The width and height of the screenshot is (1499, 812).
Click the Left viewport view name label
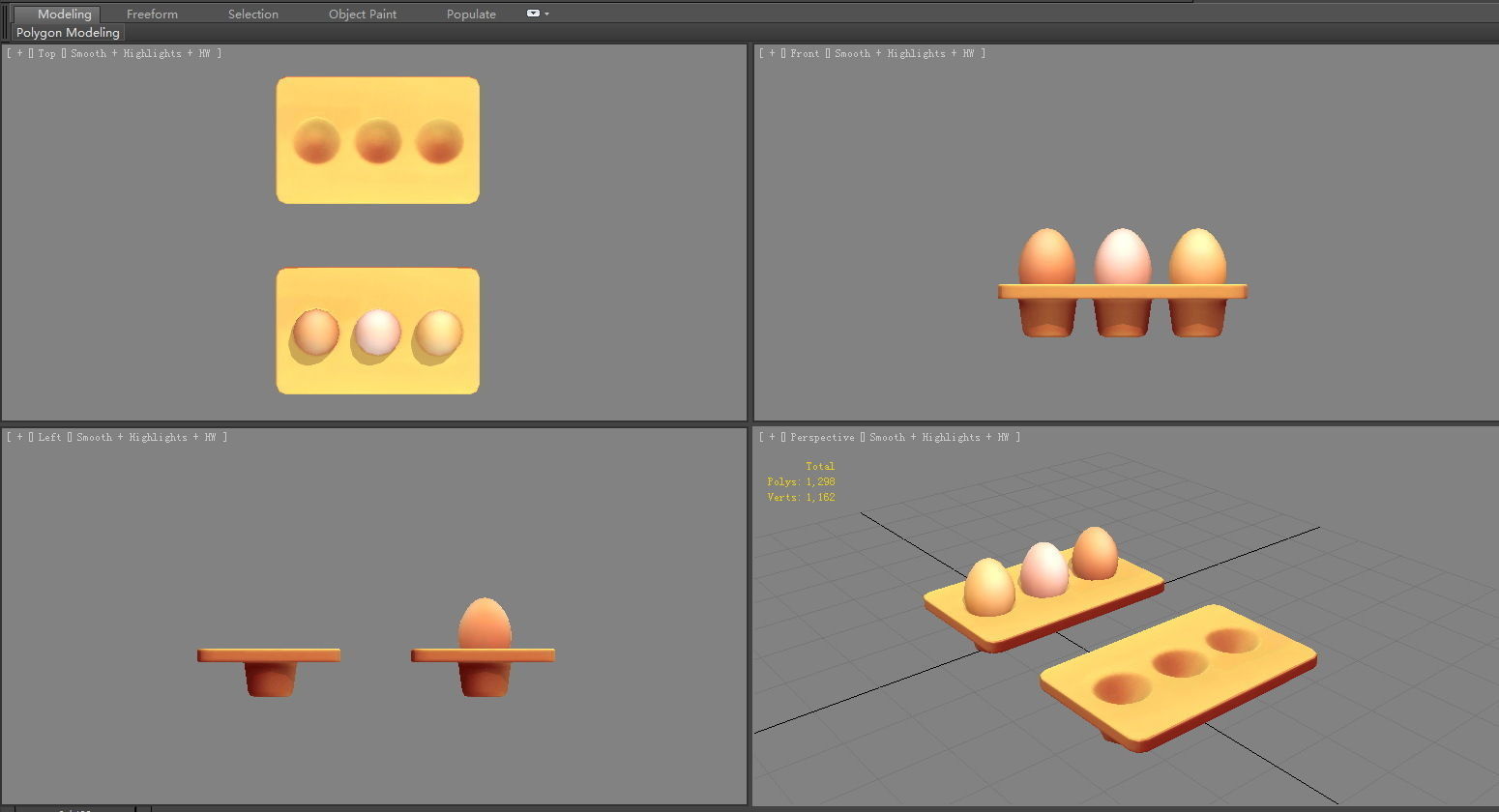point(49,437)
